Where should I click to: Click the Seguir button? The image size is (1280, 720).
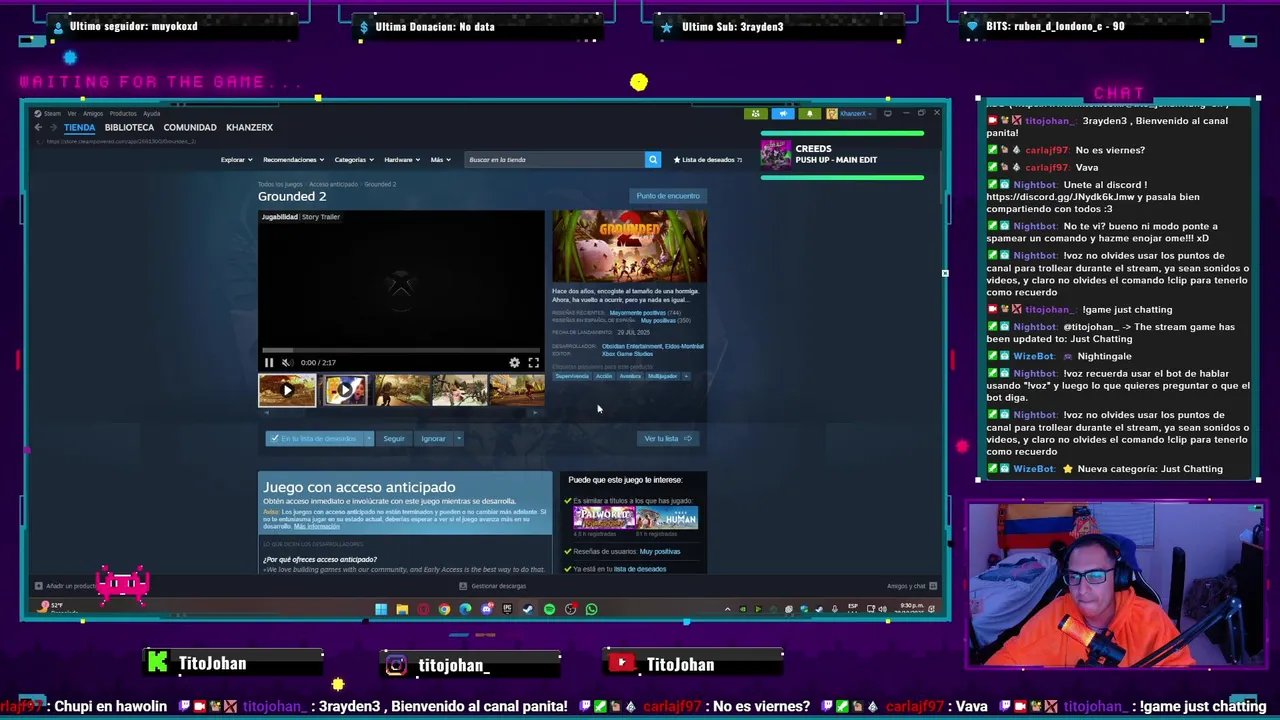tap(394, 438)
